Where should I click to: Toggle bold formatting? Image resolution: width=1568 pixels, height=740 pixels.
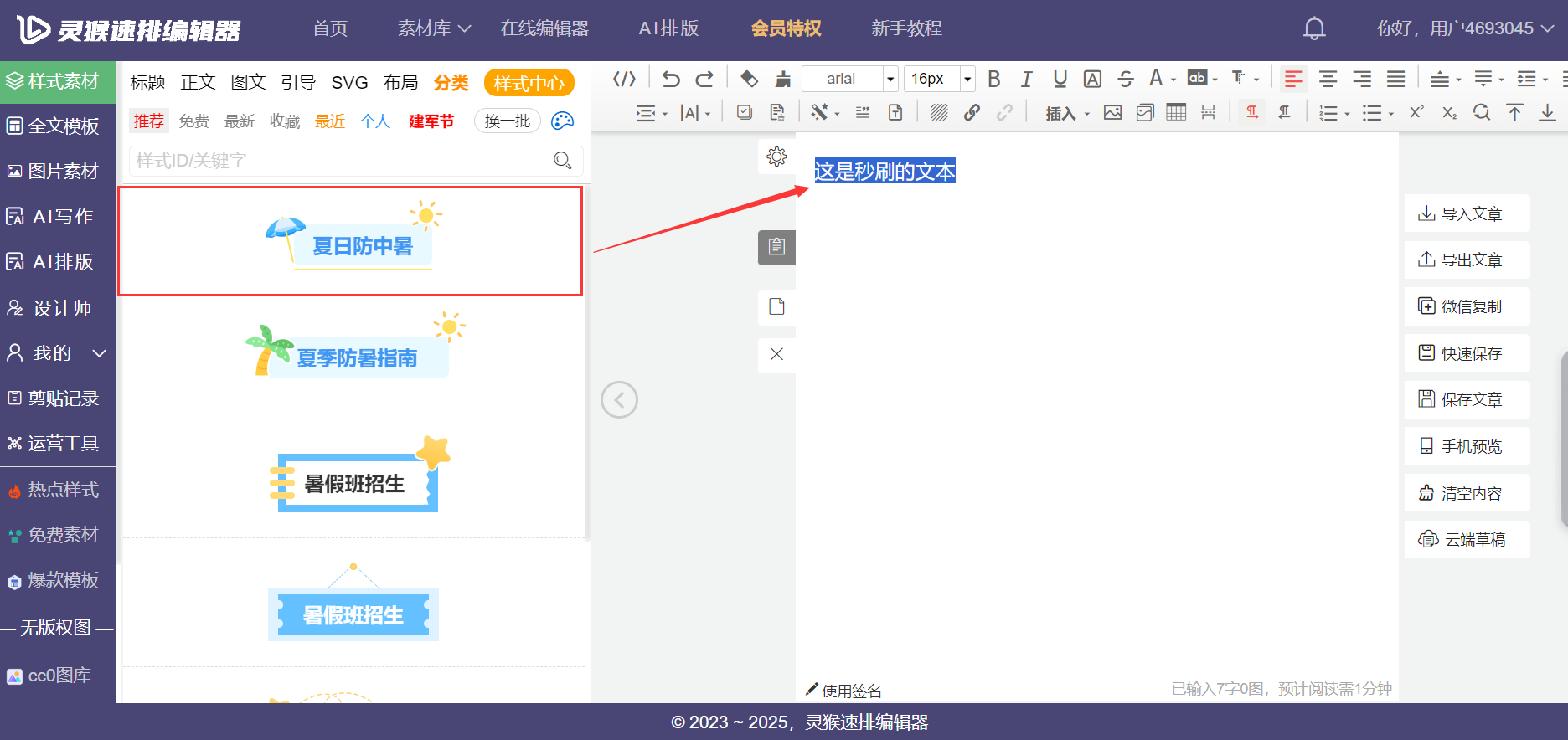(994, 79)
